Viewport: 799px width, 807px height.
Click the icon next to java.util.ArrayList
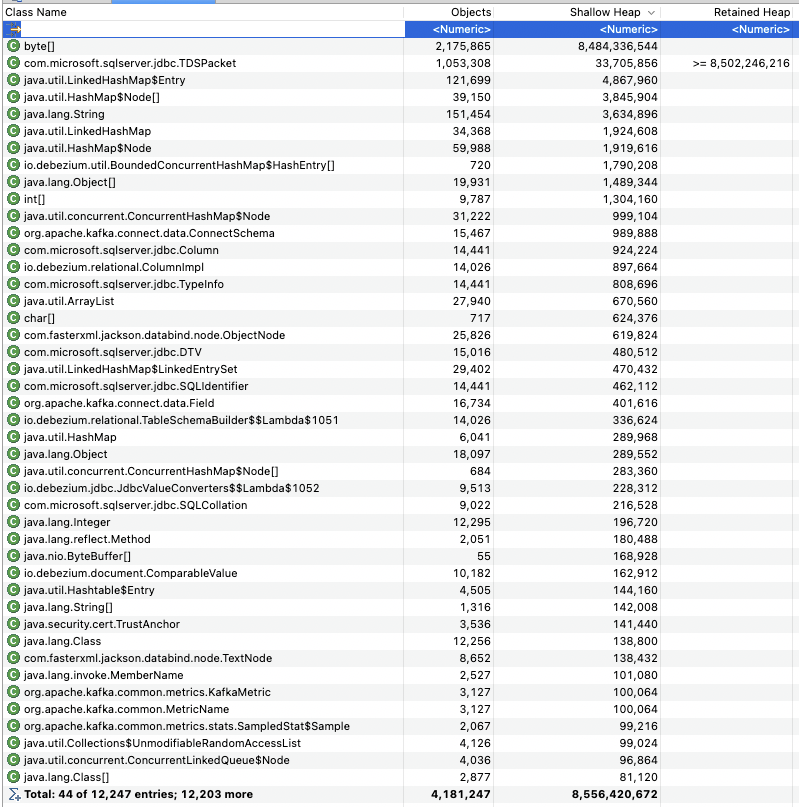tap(13, 301)
